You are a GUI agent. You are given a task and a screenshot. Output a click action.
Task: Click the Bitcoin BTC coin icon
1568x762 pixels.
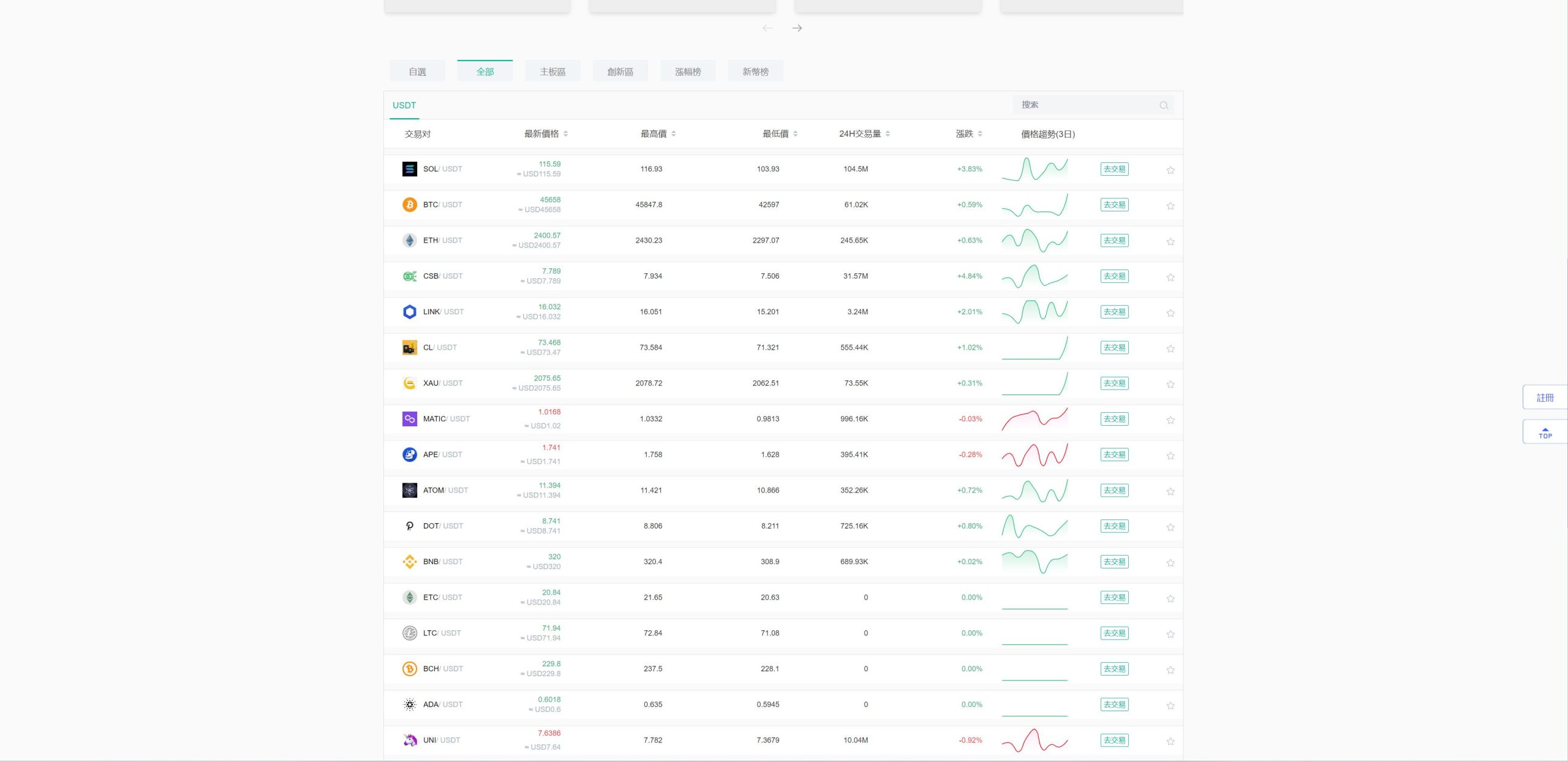click(x=409, y=205)
